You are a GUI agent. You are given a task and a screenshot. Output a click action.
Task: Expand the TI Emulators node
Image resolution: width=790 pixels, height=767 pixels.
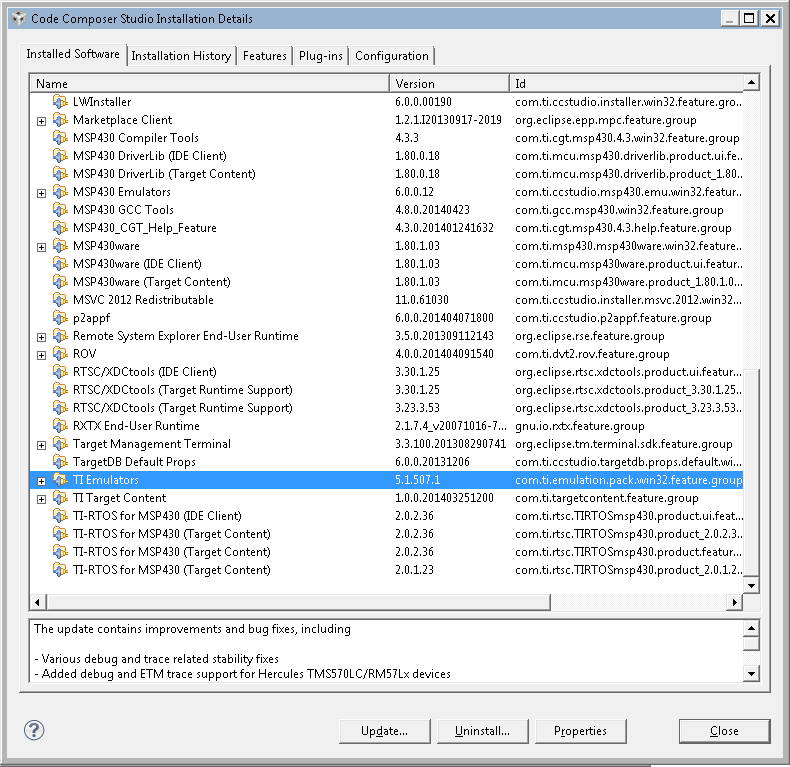[x=41, y=481]
